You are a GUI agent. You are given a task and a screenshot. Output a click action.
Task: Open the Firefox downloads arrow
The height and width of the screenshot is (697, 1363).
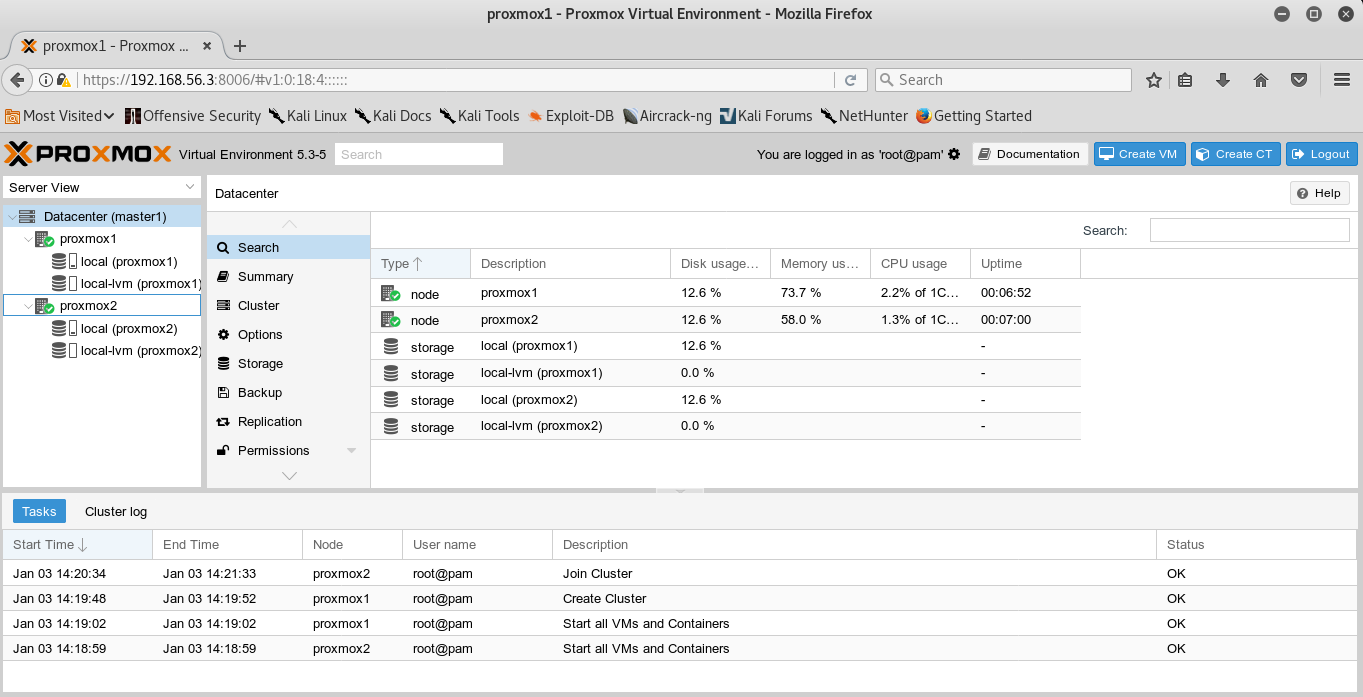(x=1222, y=80)
